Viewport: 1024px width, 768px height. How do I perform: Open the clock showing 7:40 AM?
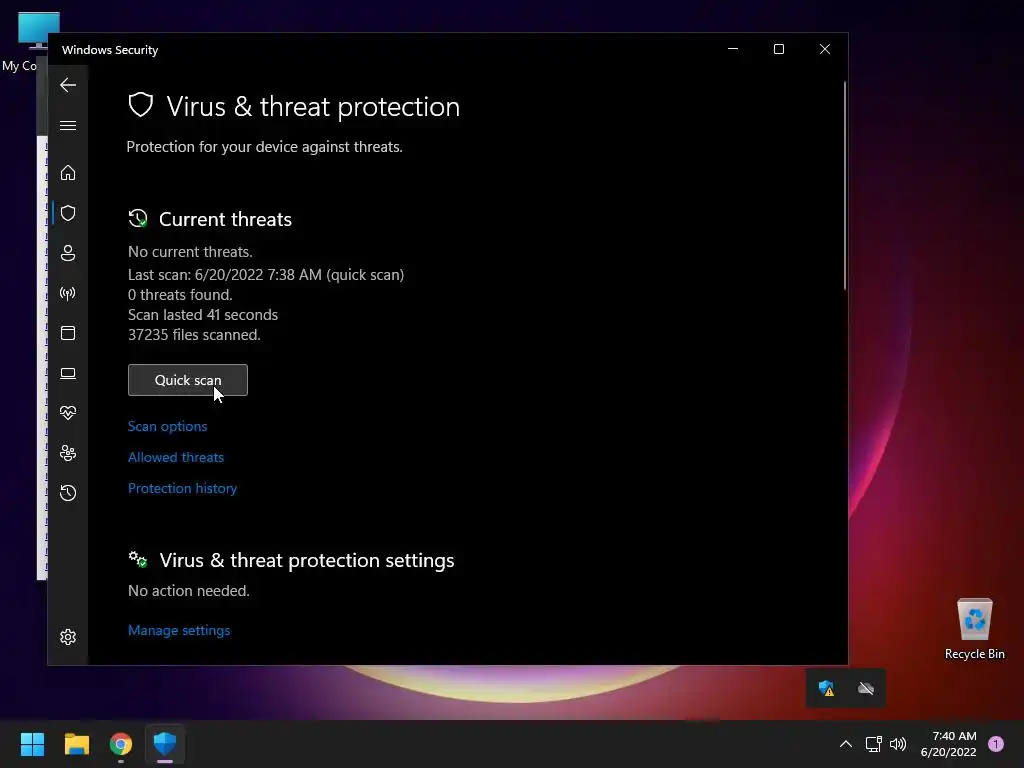tap(948, 744)
